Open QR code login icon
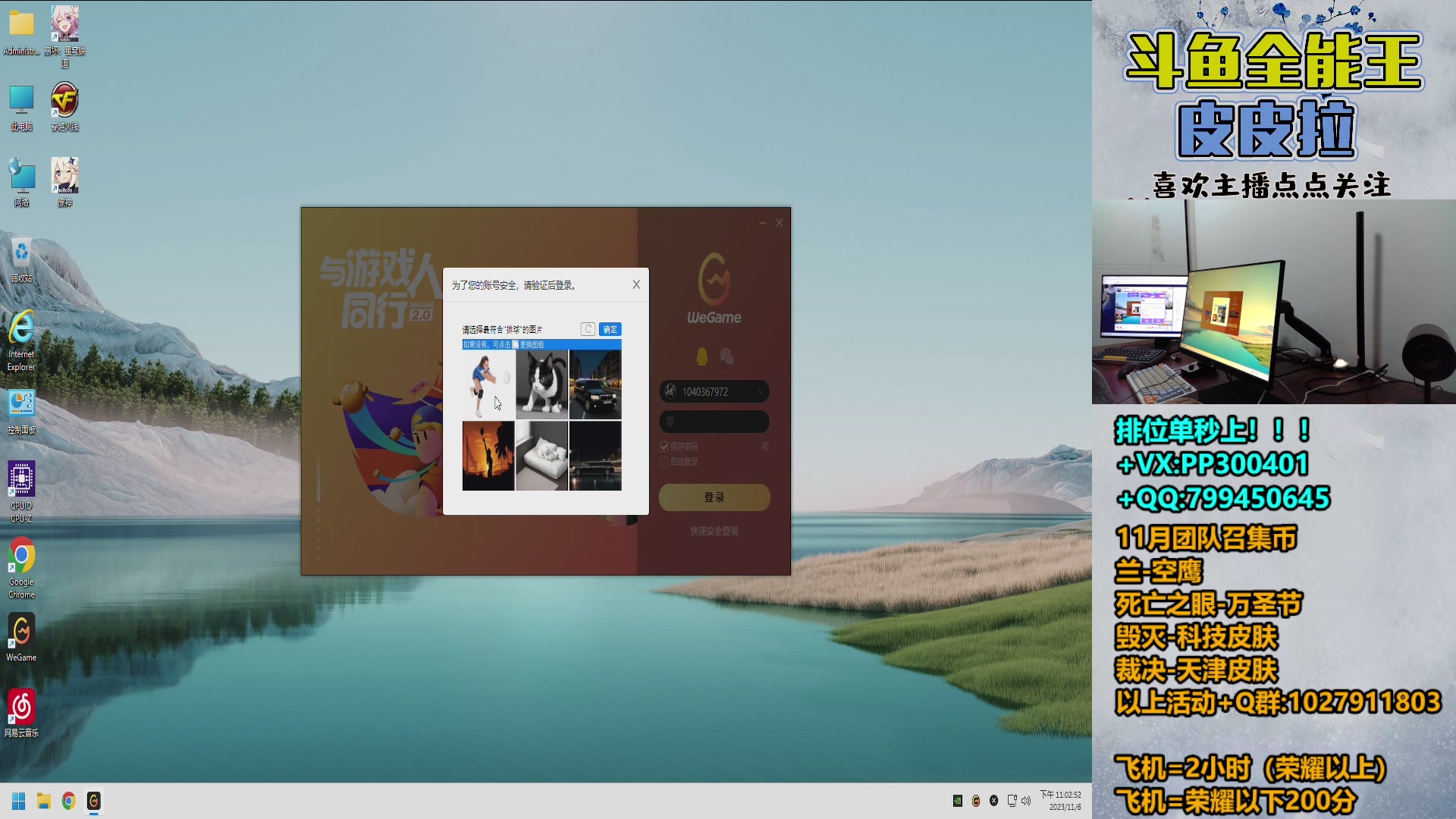1456x819 pixels. pyautogui.click(x=765, y=447)
